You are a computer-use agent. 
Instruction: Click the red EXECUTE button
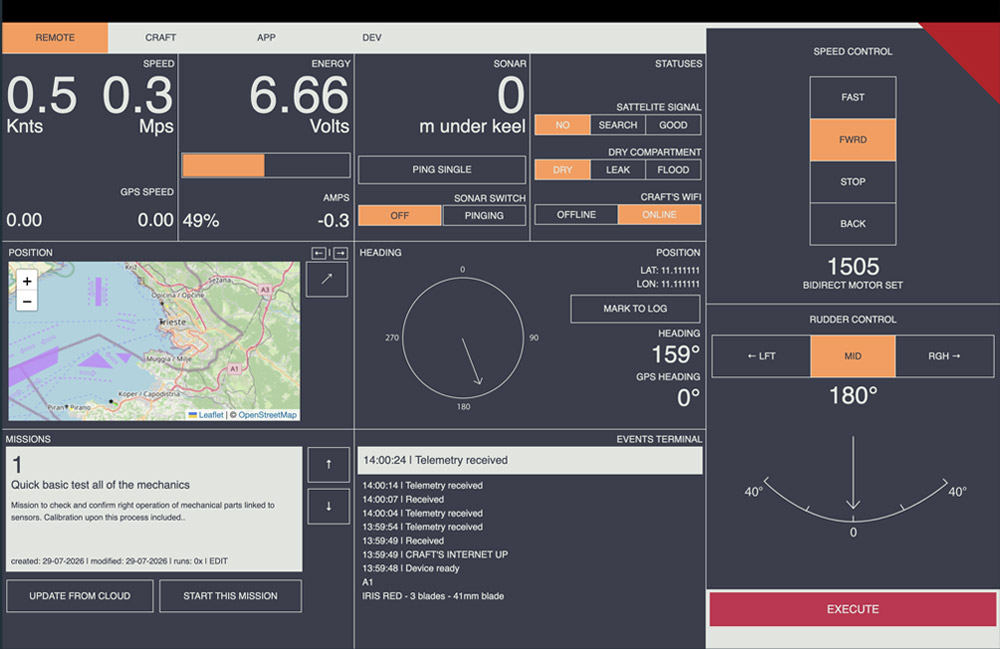pyautogui.click(x=853, y=609)
